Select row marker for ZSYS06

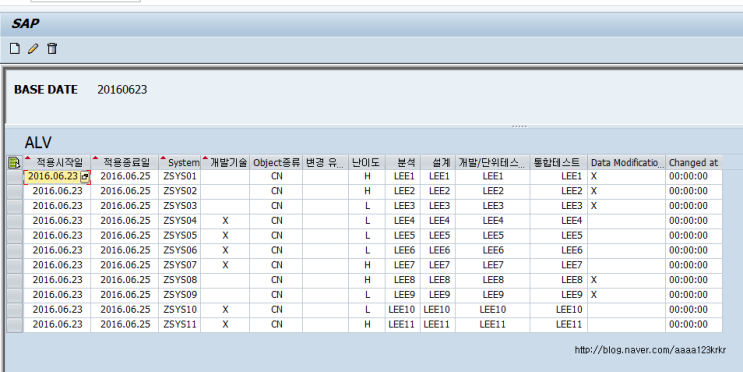(15, 250)
